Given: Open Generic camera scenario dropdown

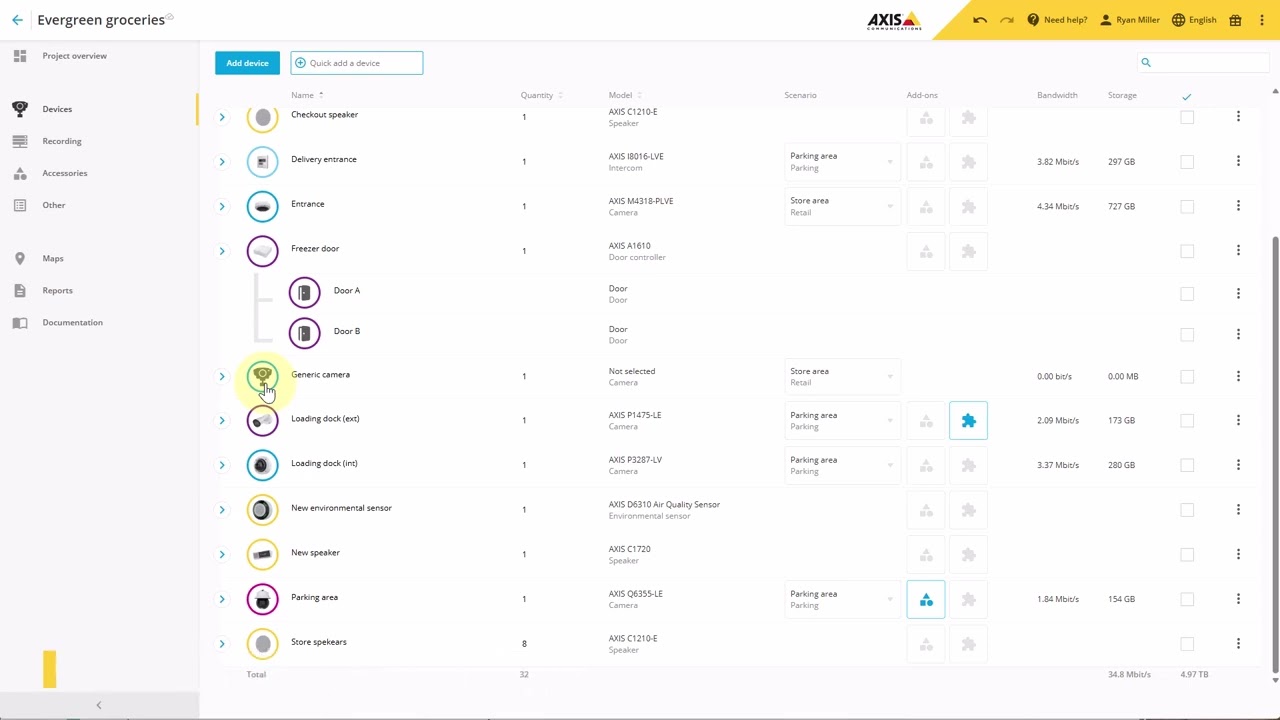Looking at the screenshot, I should [x=841, y=376].
